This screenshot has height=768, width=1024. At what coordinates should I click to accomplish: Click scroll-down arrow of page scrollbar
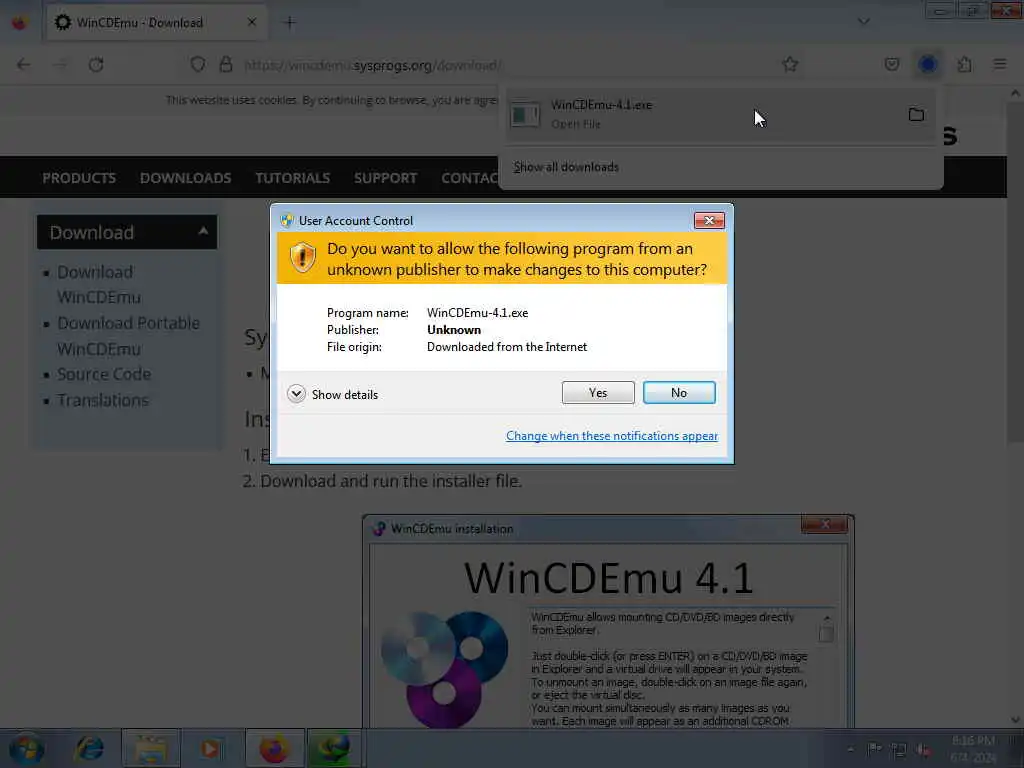pos(1015,720)
